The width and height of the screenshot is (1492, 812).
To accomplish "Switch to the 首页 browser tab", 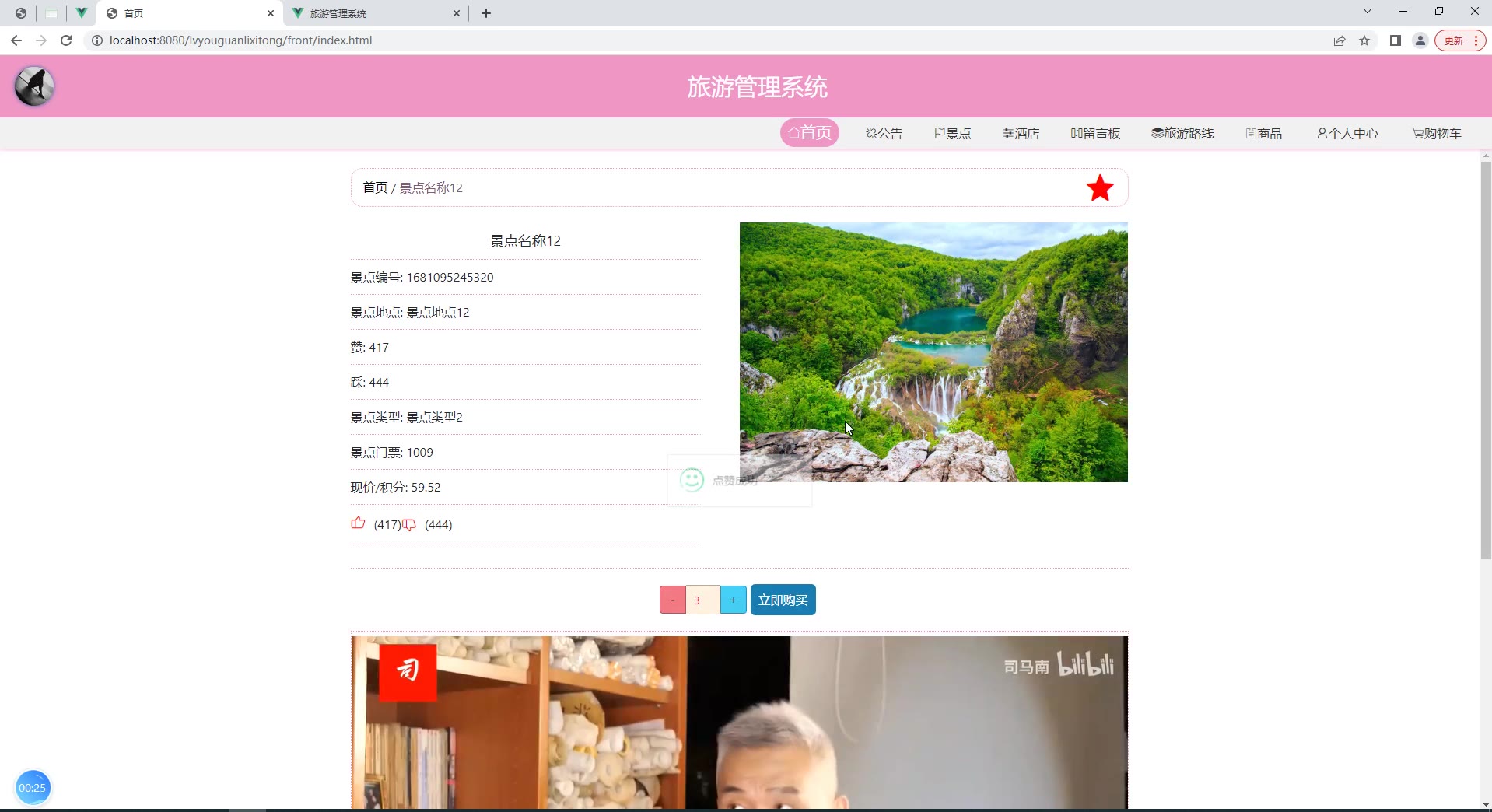I will [x=190, y=13].
